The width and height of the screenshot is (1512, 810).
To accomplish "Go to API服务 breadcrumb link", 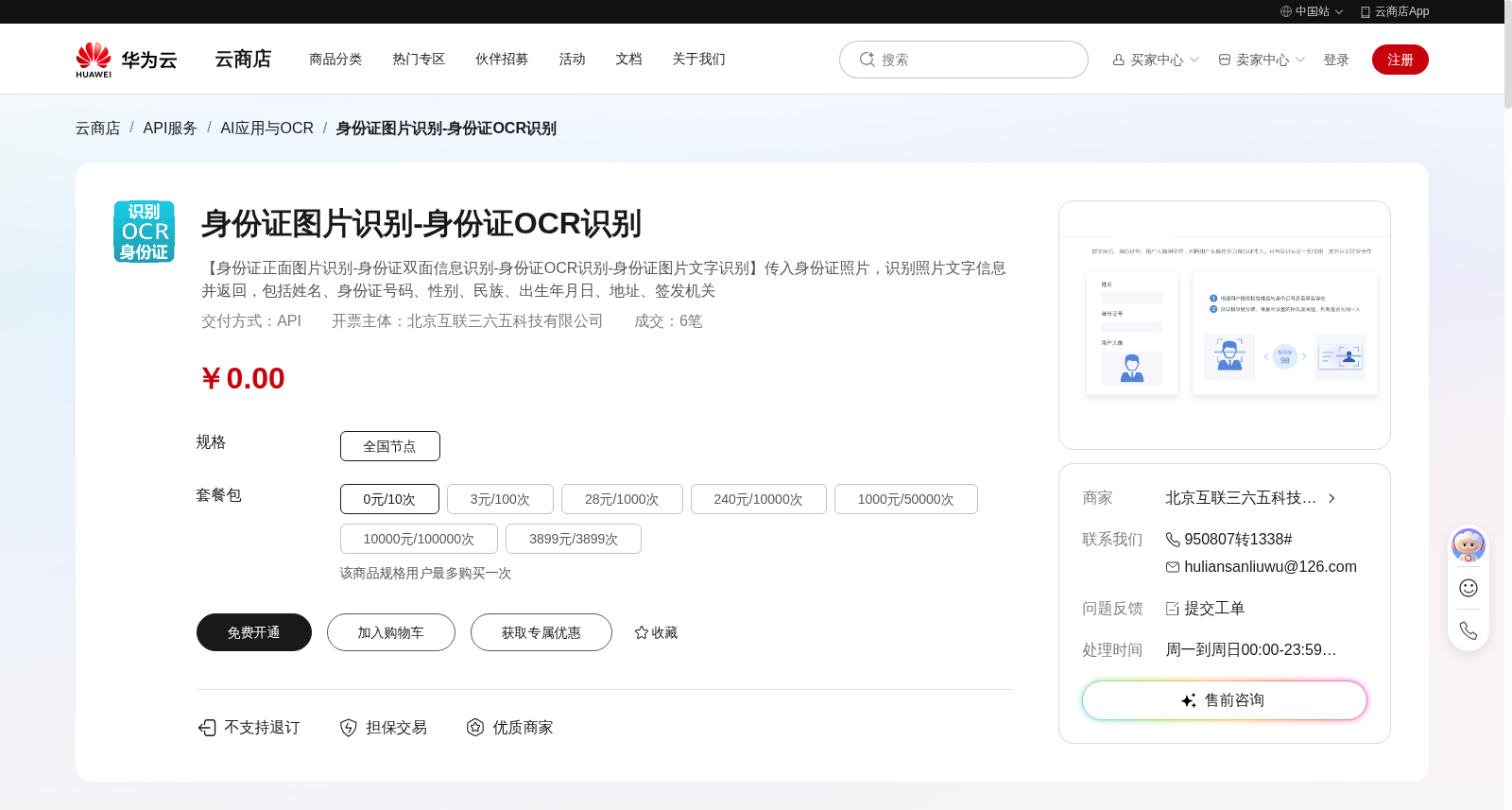I will (170, 128).
